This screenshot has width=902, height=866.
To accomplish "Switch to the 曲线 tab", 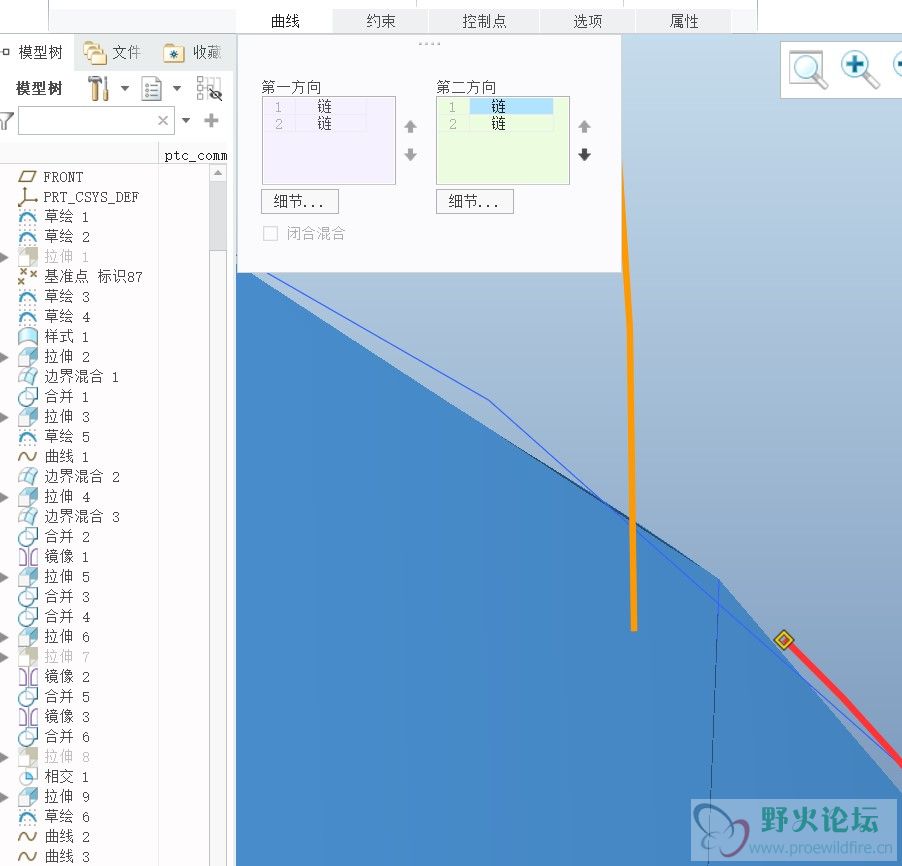I will pyautogui.click(x=285, y=21).
